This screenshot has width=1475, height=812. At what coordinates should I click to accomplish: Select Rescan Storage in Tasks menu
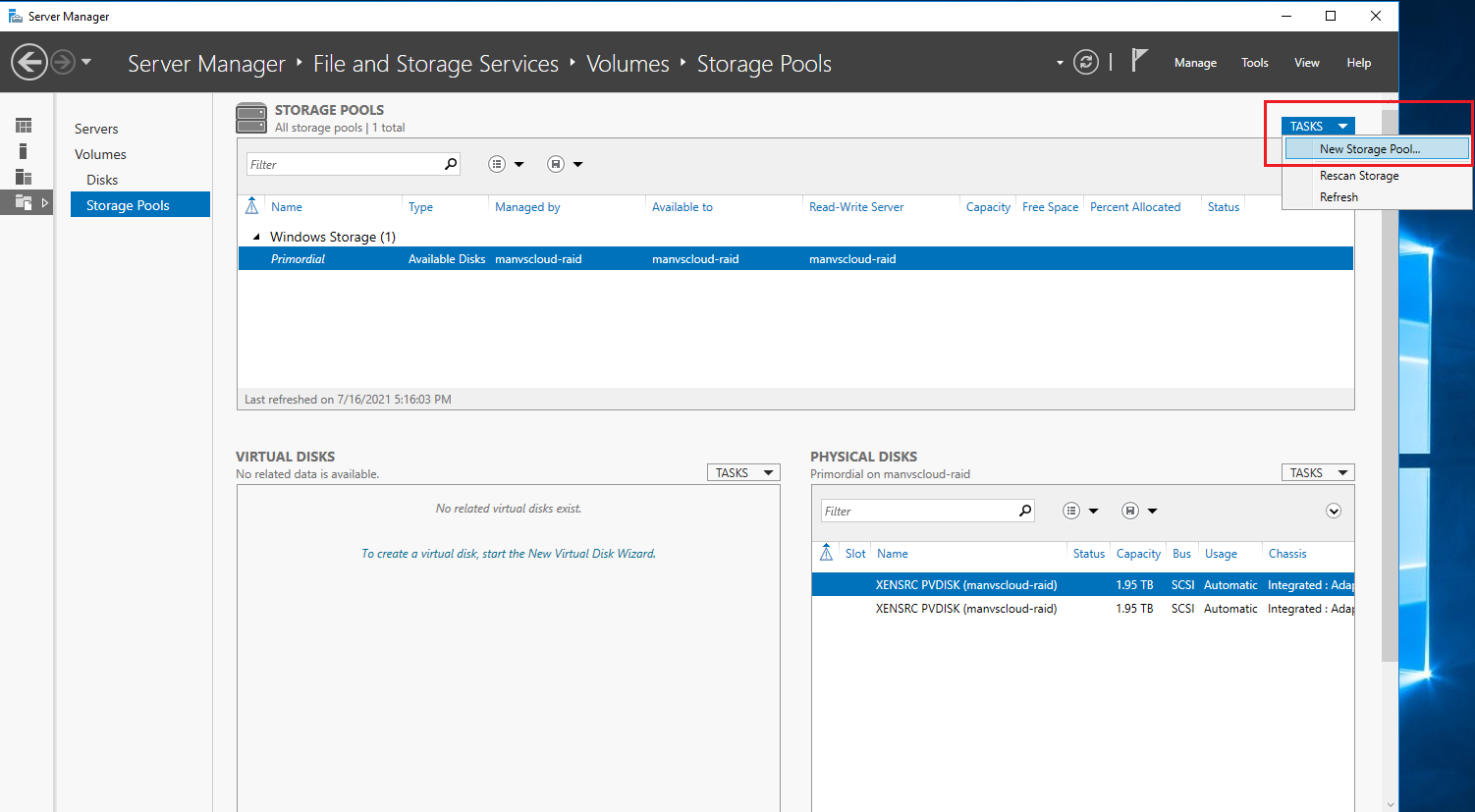click(x=1358, y=176)
